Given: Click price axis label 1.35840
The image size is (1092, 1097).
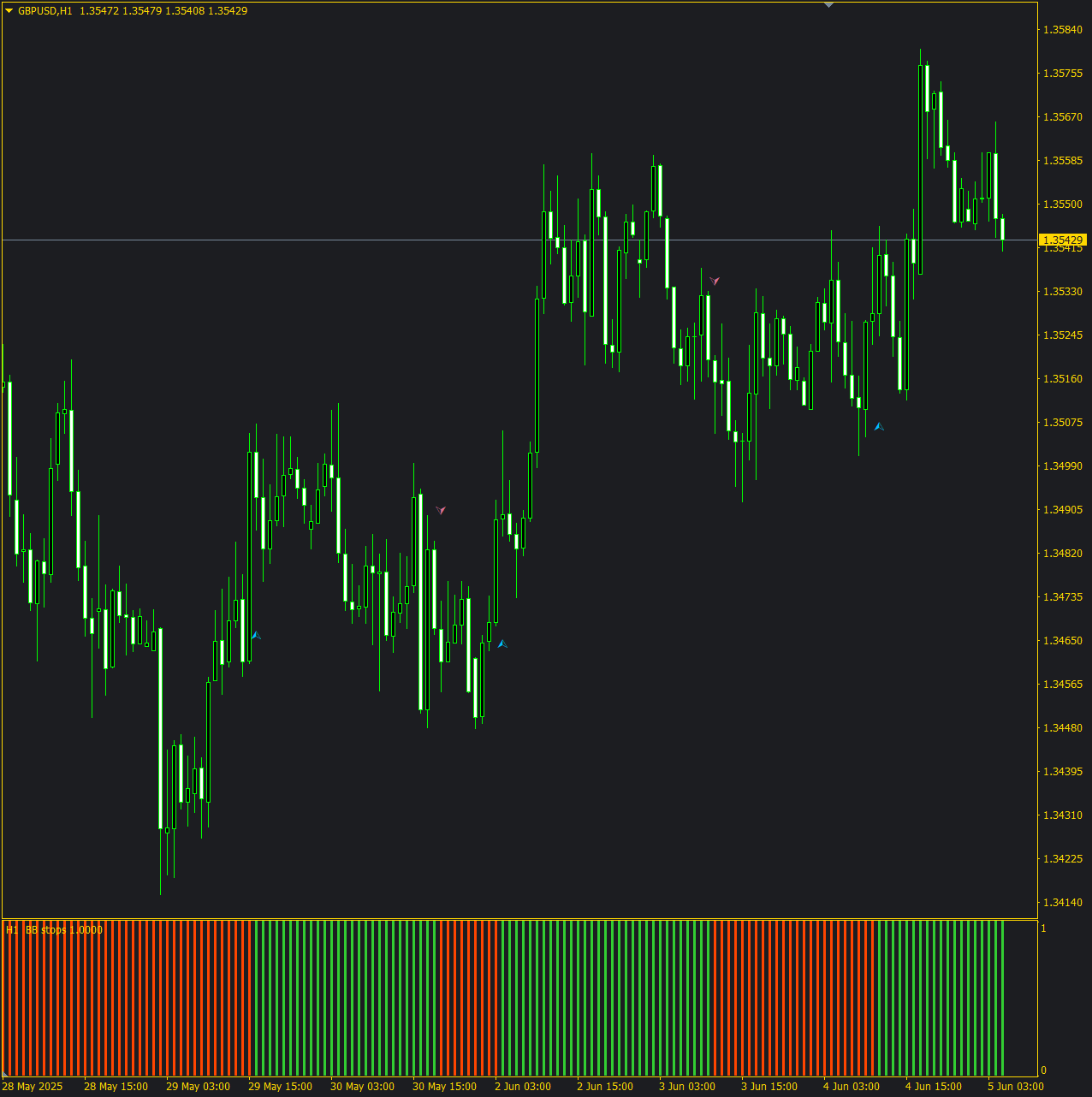Looking at the screenshot, I should [x=1062, y=30].
